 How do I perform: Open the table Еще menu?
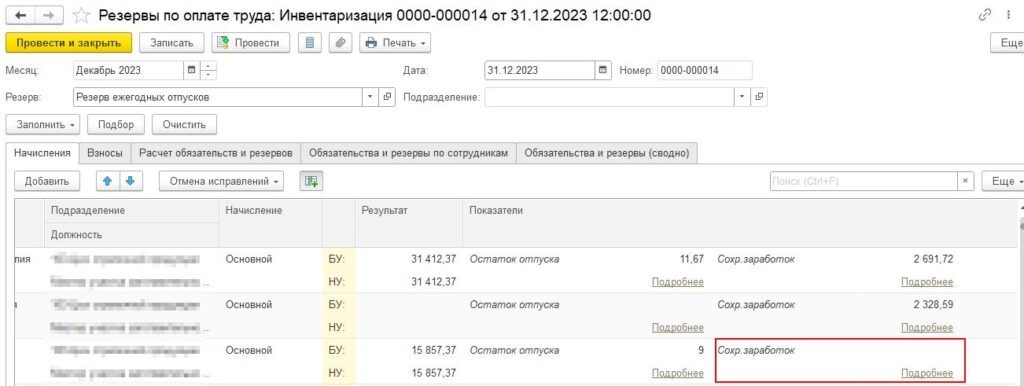coord(1002,182)
